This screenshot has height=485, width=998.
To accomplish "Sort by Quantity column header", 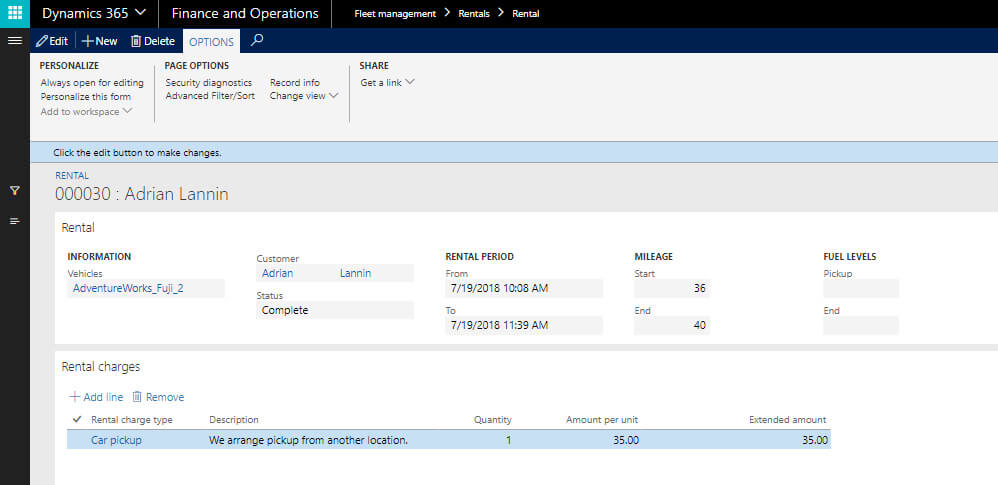I will [x=492, y=420].
